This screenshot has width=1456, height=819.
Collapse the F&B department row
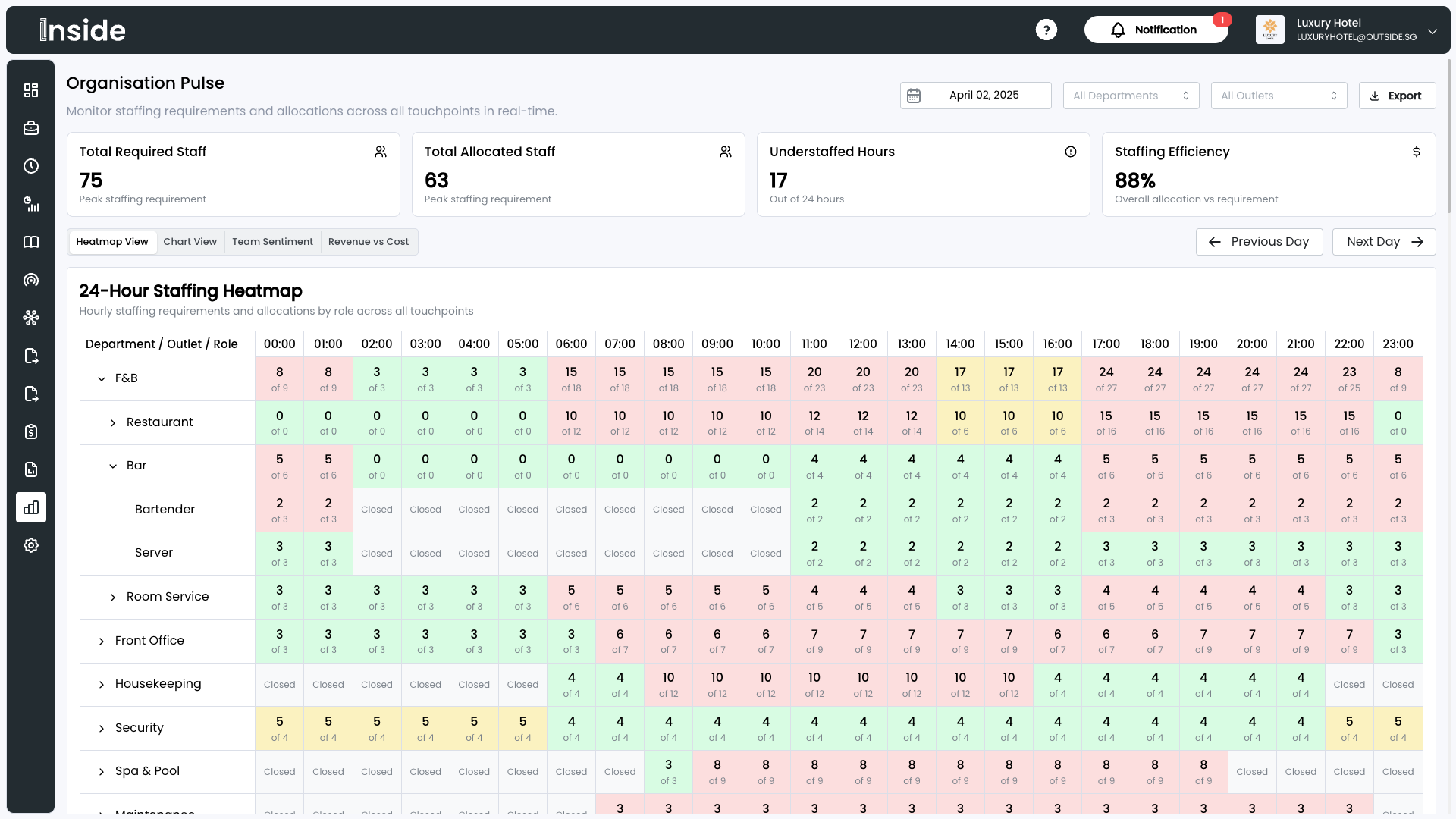[x=102, y=378]
